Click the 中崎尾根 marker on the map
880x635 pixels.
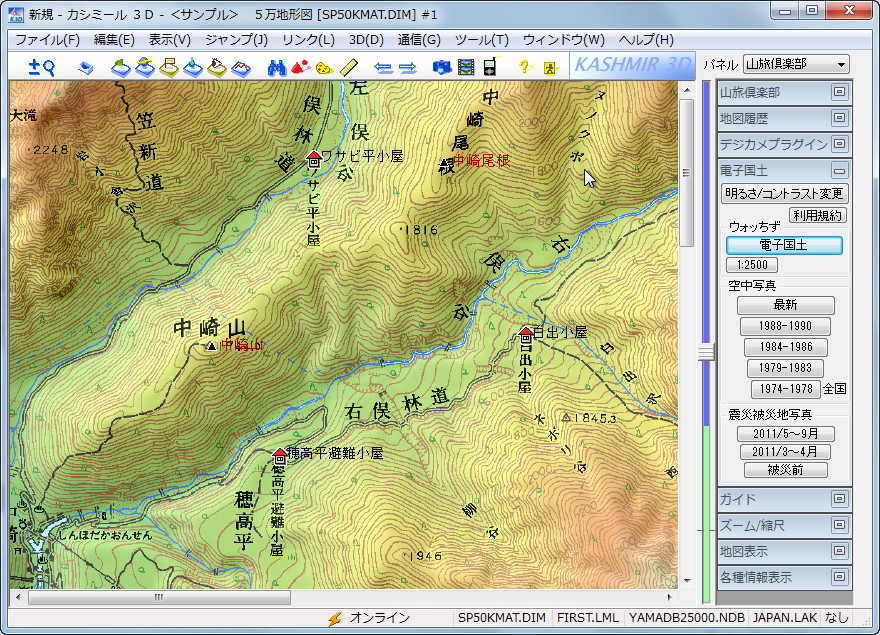[x=446, y=165]
